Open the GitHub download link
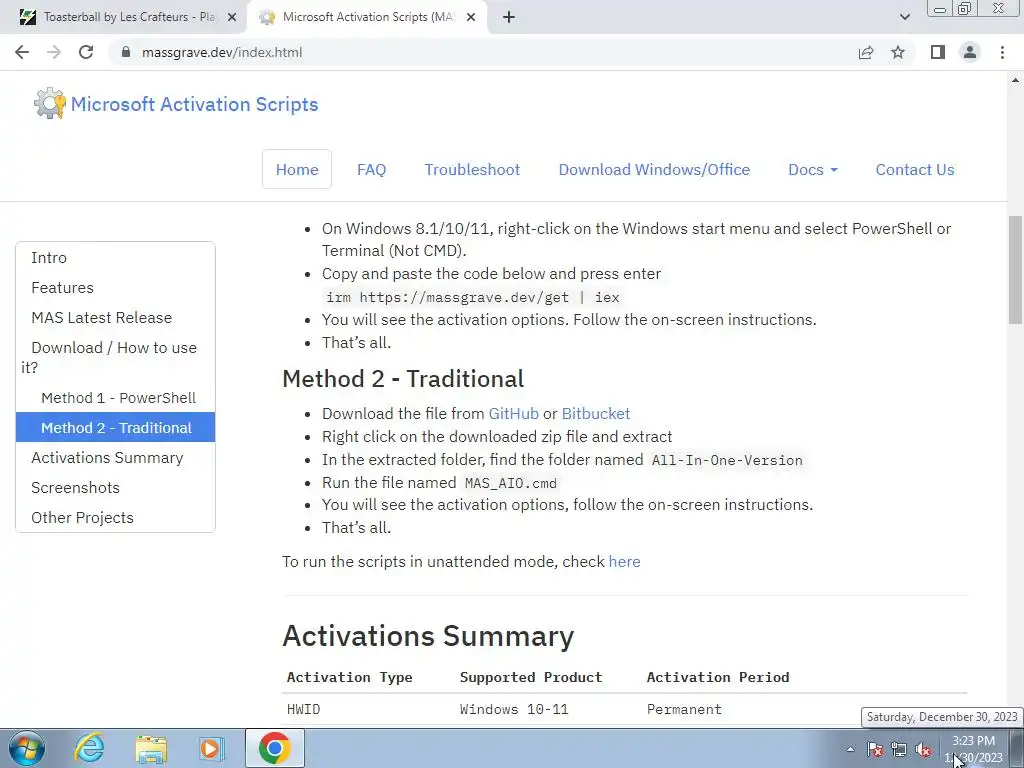 tap(513, 414)
